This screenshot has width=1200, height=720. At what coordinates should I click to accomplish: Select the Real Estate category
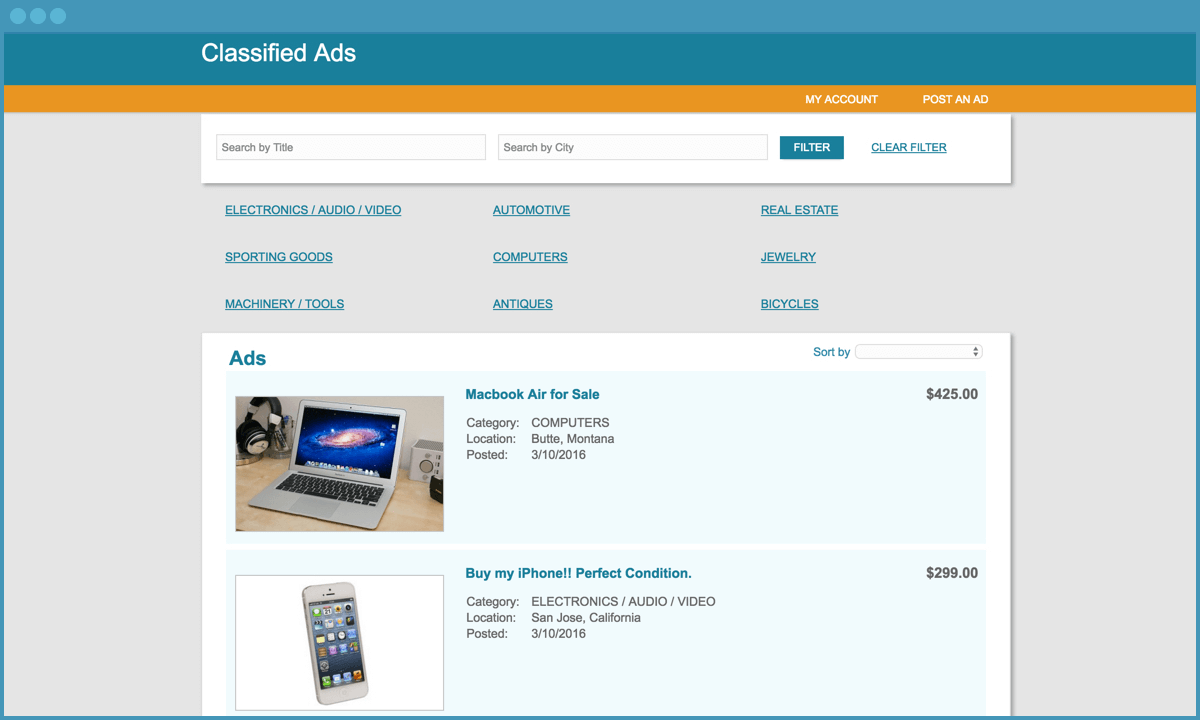point(799,210)
